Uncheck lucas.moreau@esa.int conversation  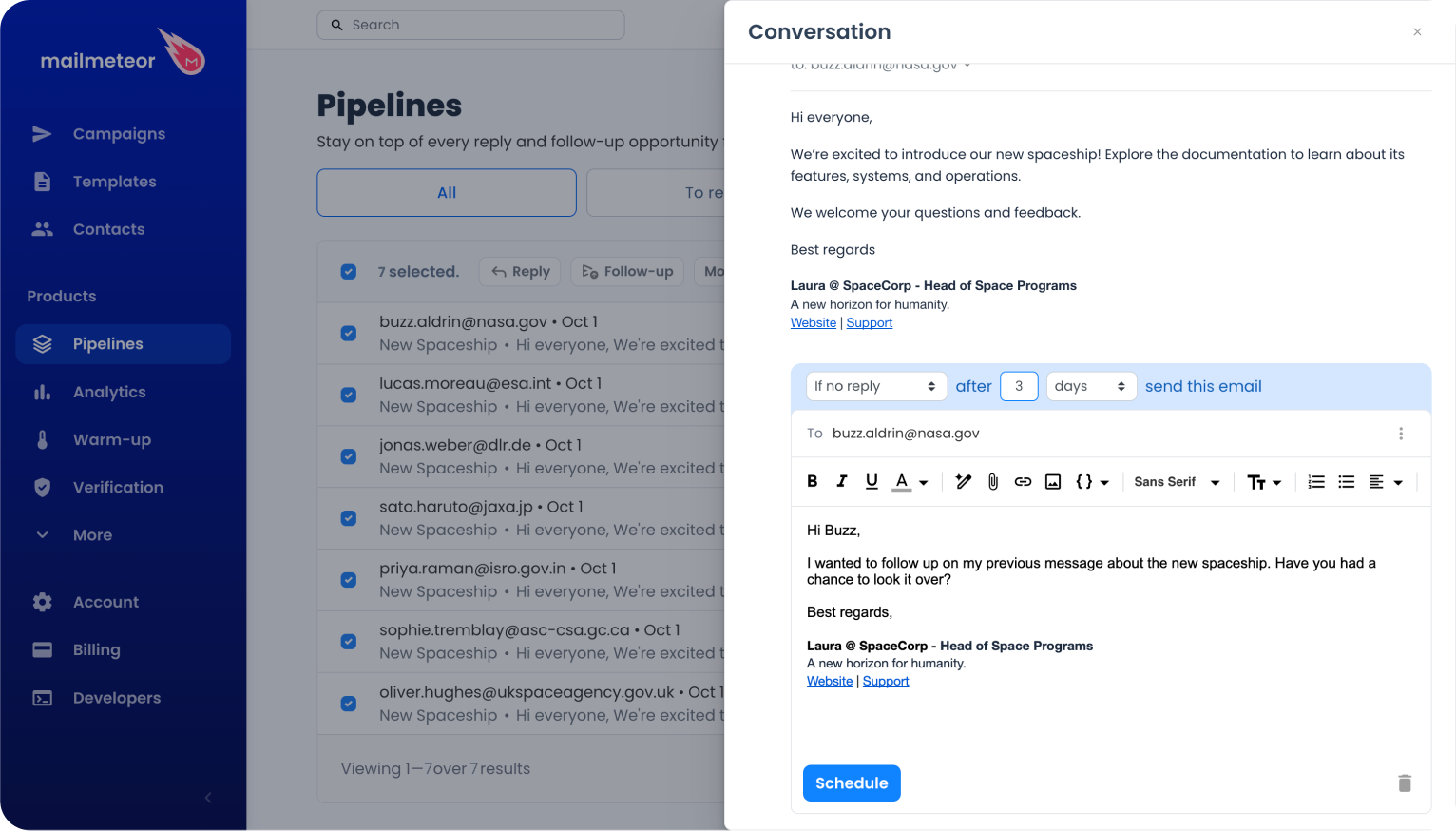tap(349, 395)
